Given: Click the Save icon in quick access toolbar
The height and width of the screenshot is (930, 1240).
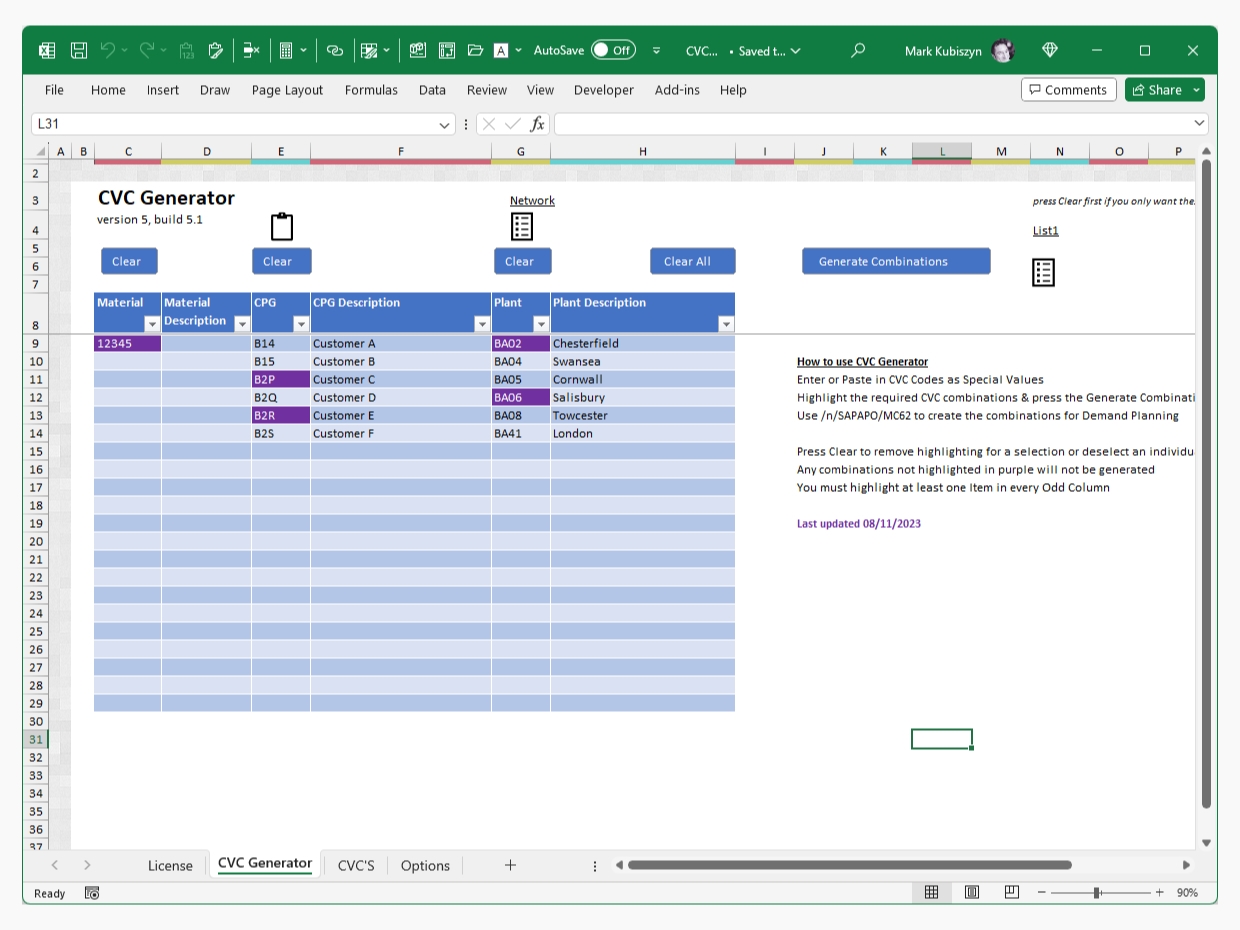Looking at the screenshot, I should point(79,50).
